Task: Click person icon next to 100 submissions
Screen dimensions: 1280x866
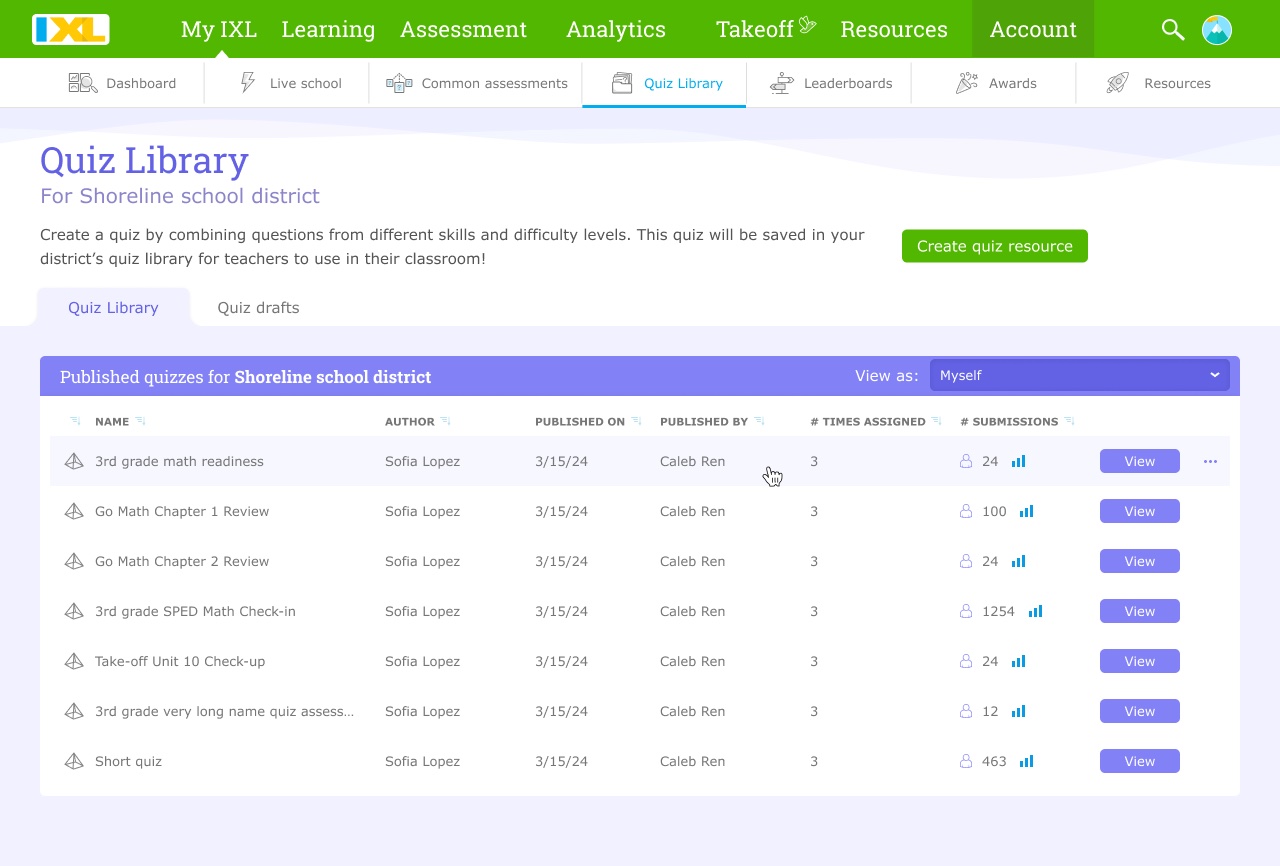Action: point(966,511)
